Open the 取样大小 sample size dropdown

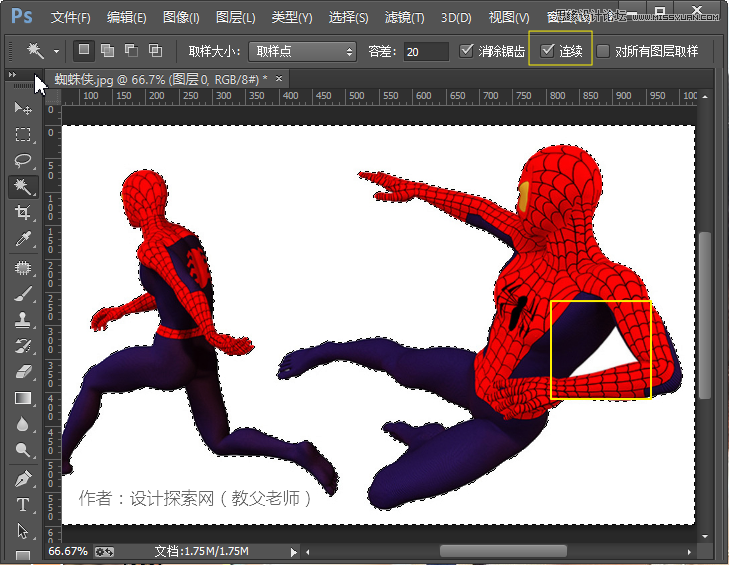click(302, 51)
